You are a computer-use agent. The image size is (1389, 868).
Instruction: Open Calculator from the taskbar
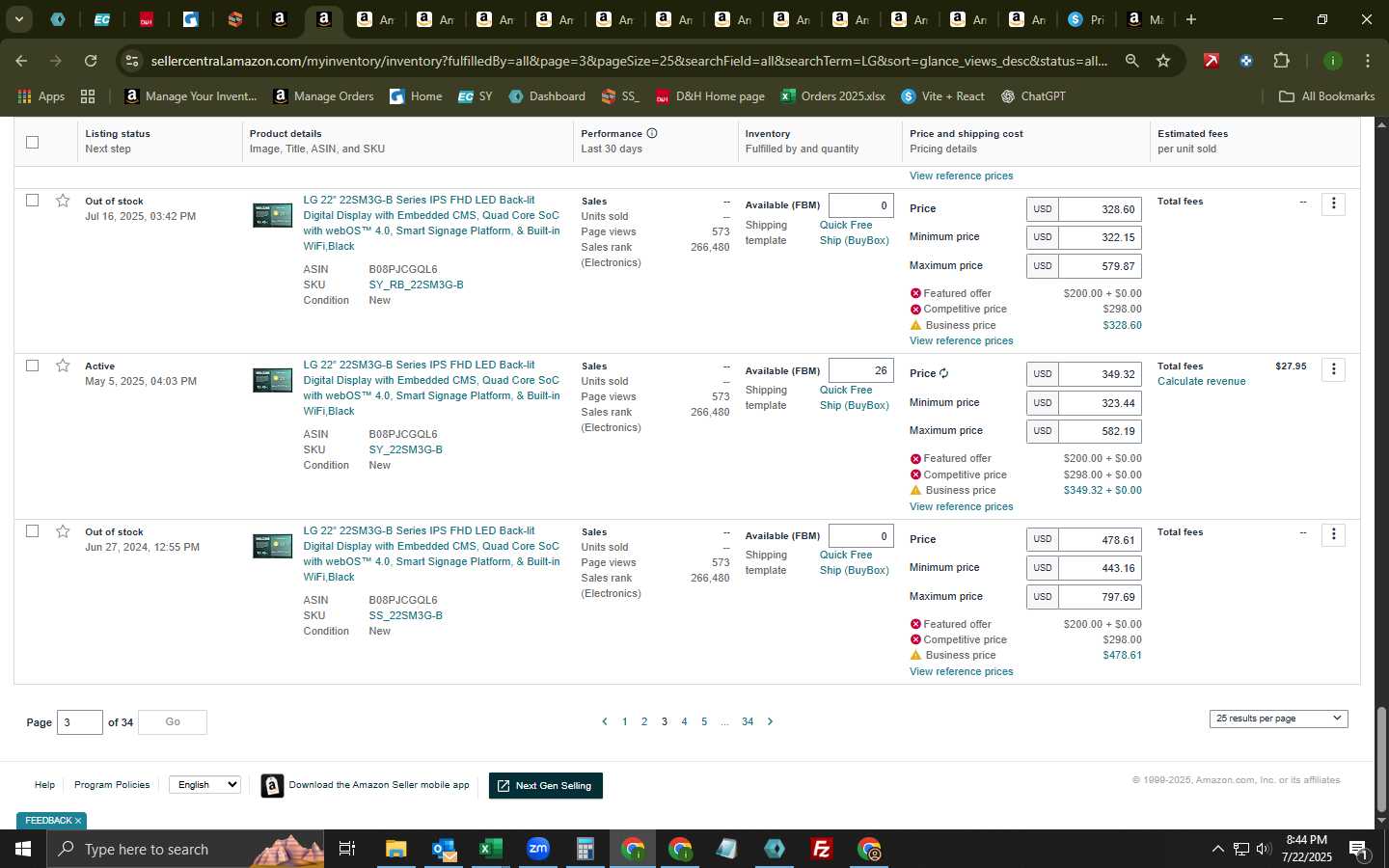[x=586, y=849]
